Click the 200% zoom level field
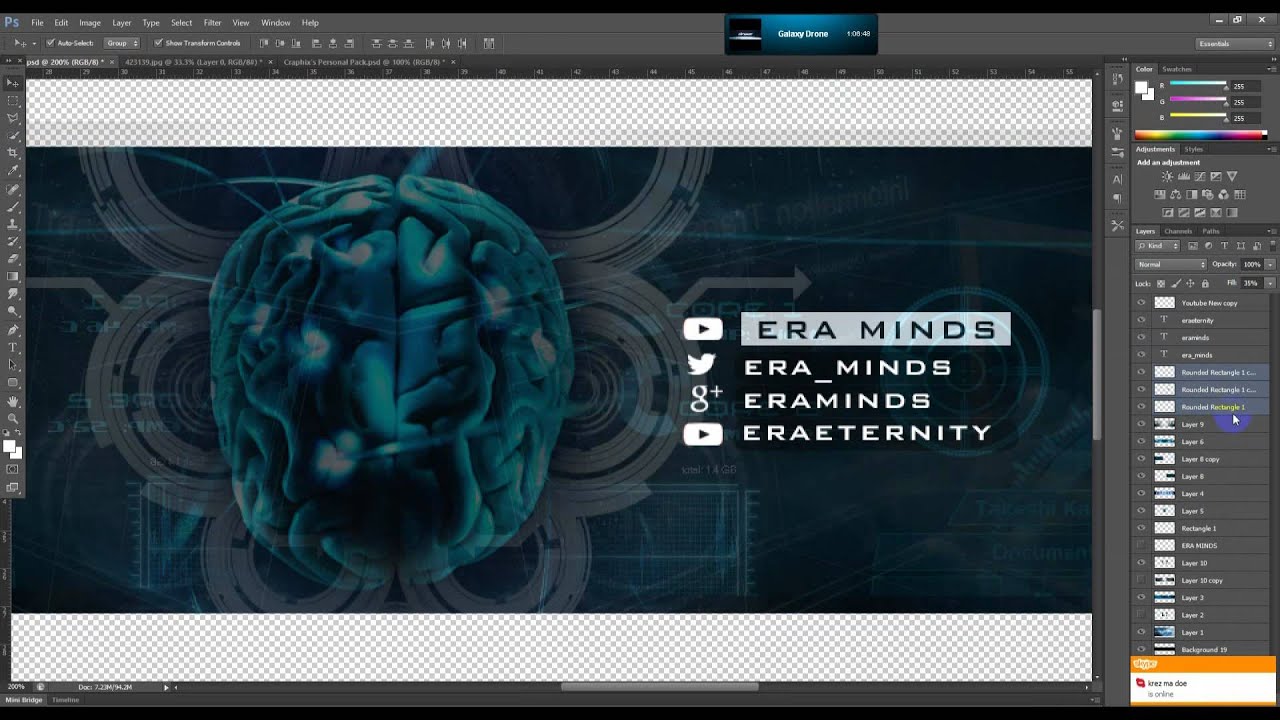Image resolution: width=1280 pixels, height=720 pixels. pos(17,687)
